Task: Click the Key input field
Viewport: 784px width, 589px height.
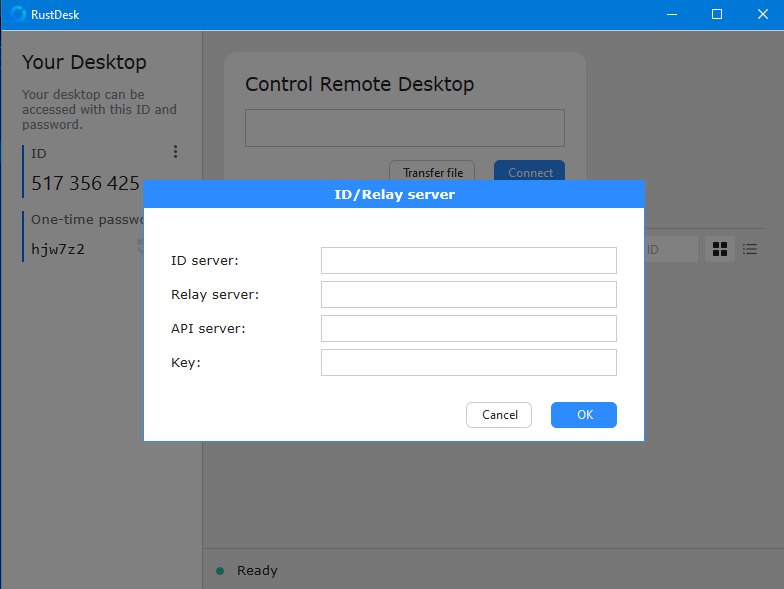Action: coord(468,362)
